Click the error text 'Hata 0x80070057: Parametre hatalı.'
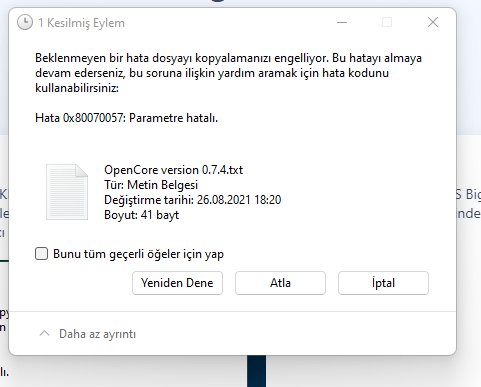This screenshot has width=481, height=387. pos(126,118)
